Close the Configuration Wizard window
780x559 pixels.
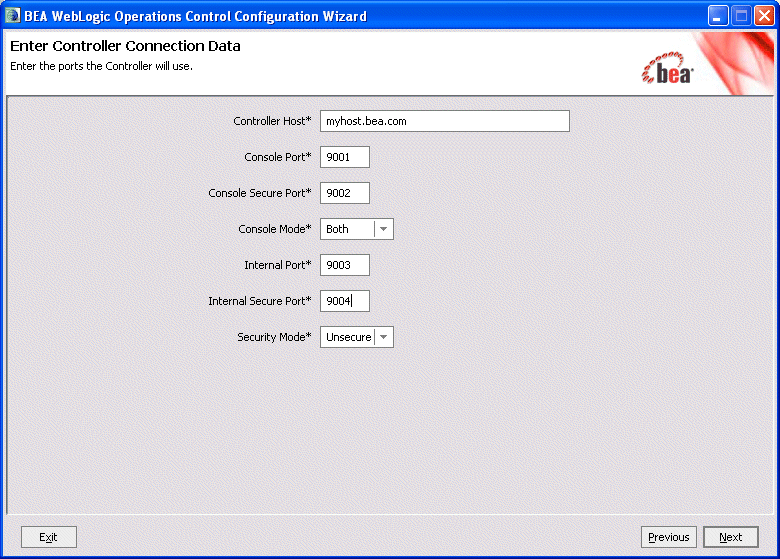coord(764,16)
